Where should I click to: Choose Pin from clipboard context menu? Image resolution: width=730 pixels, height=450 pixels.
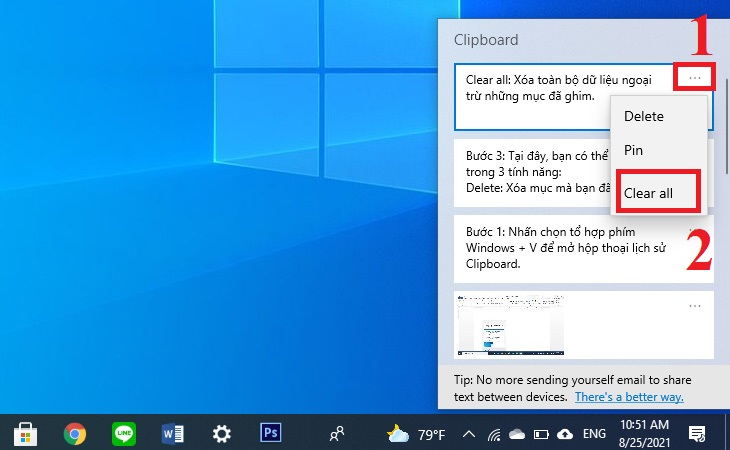pos(633,150)
